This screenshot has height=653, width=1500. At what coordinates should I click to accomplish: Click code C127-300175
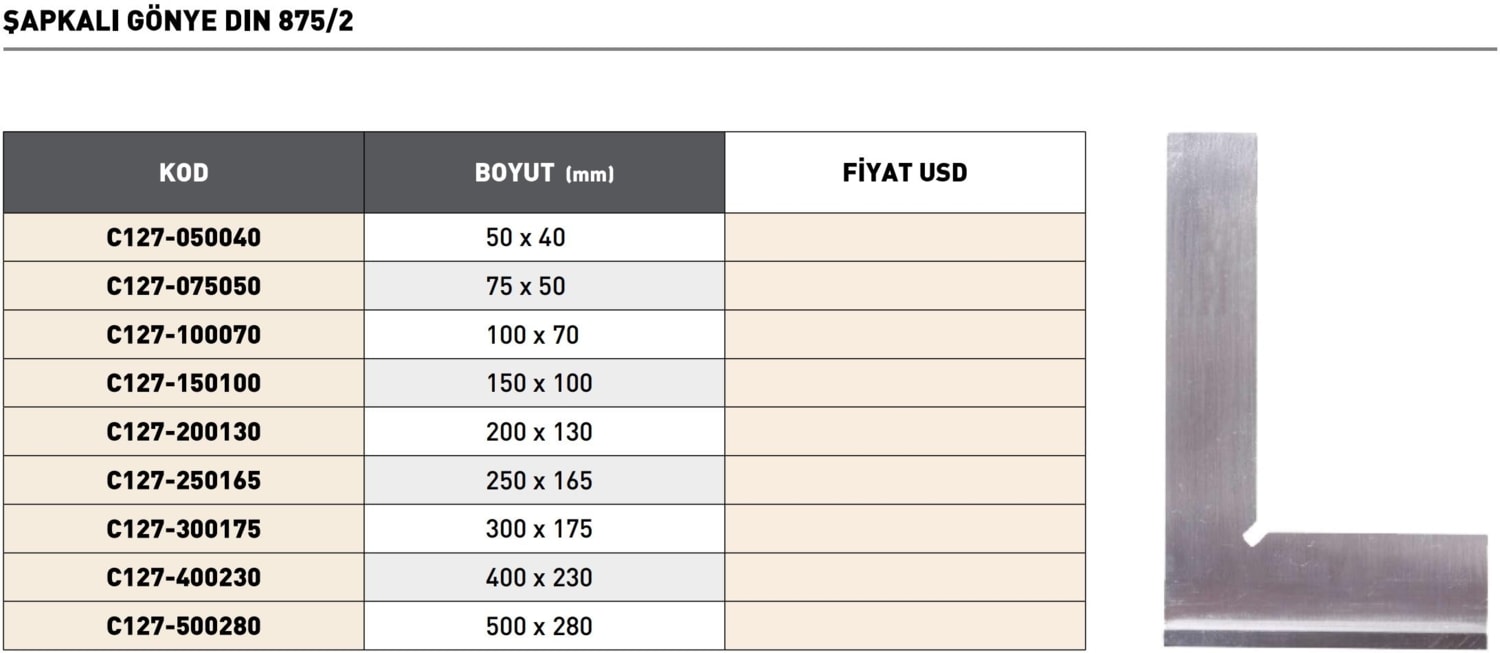pyautogui.click(x=183, y=529)
